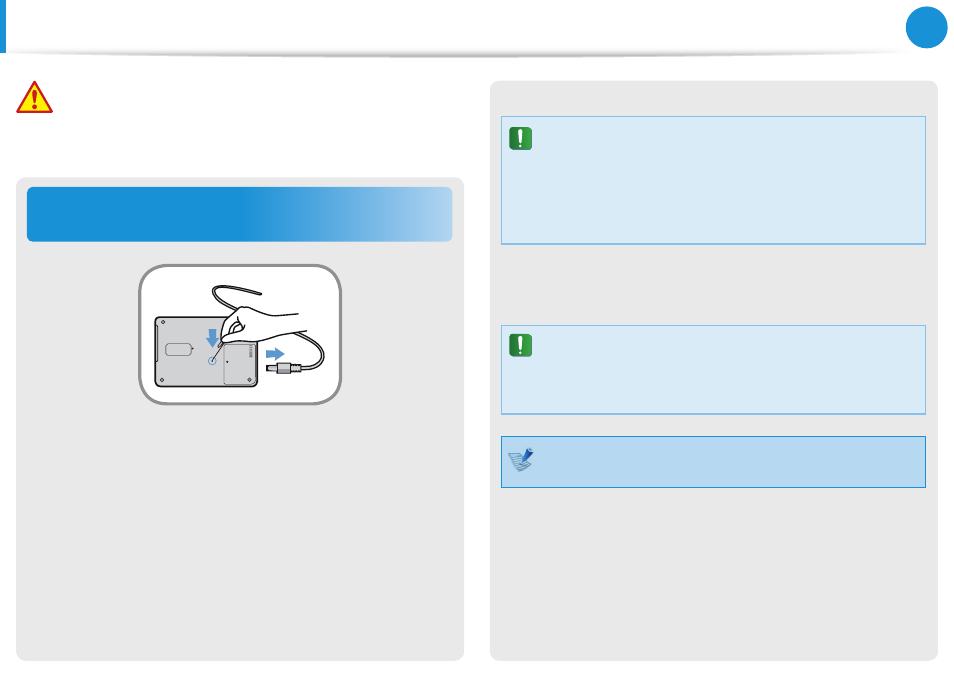Select the second light blue caution box

(x=713, y=370)
